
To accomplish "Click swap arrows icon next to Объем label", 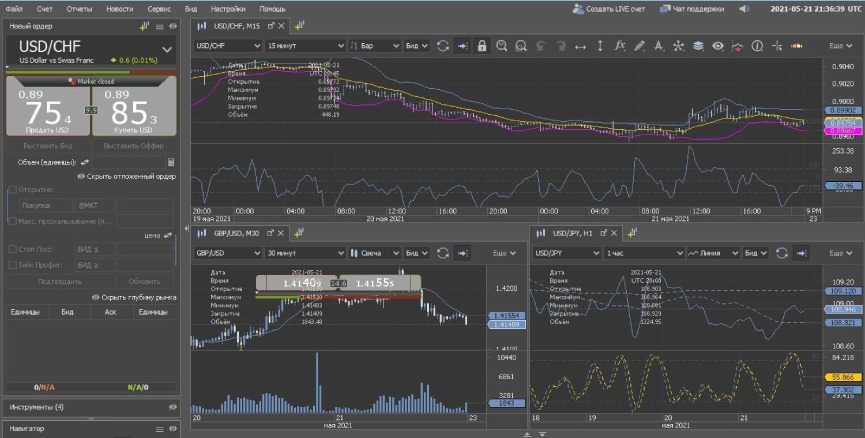I will (84, 162).
